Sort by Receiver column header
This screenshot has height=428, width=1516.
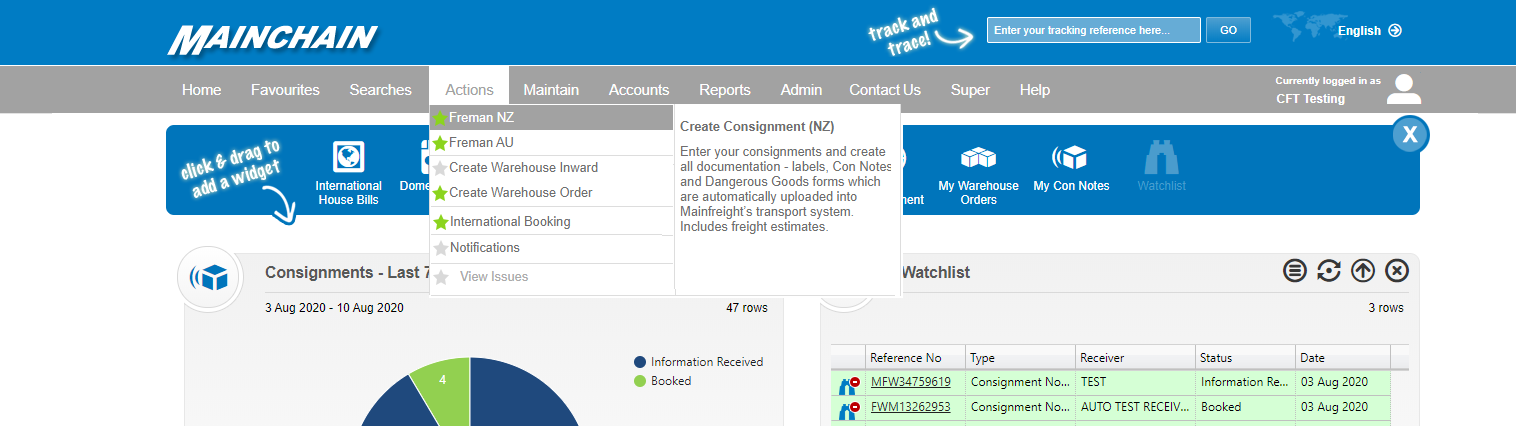tap(1135, 358)
